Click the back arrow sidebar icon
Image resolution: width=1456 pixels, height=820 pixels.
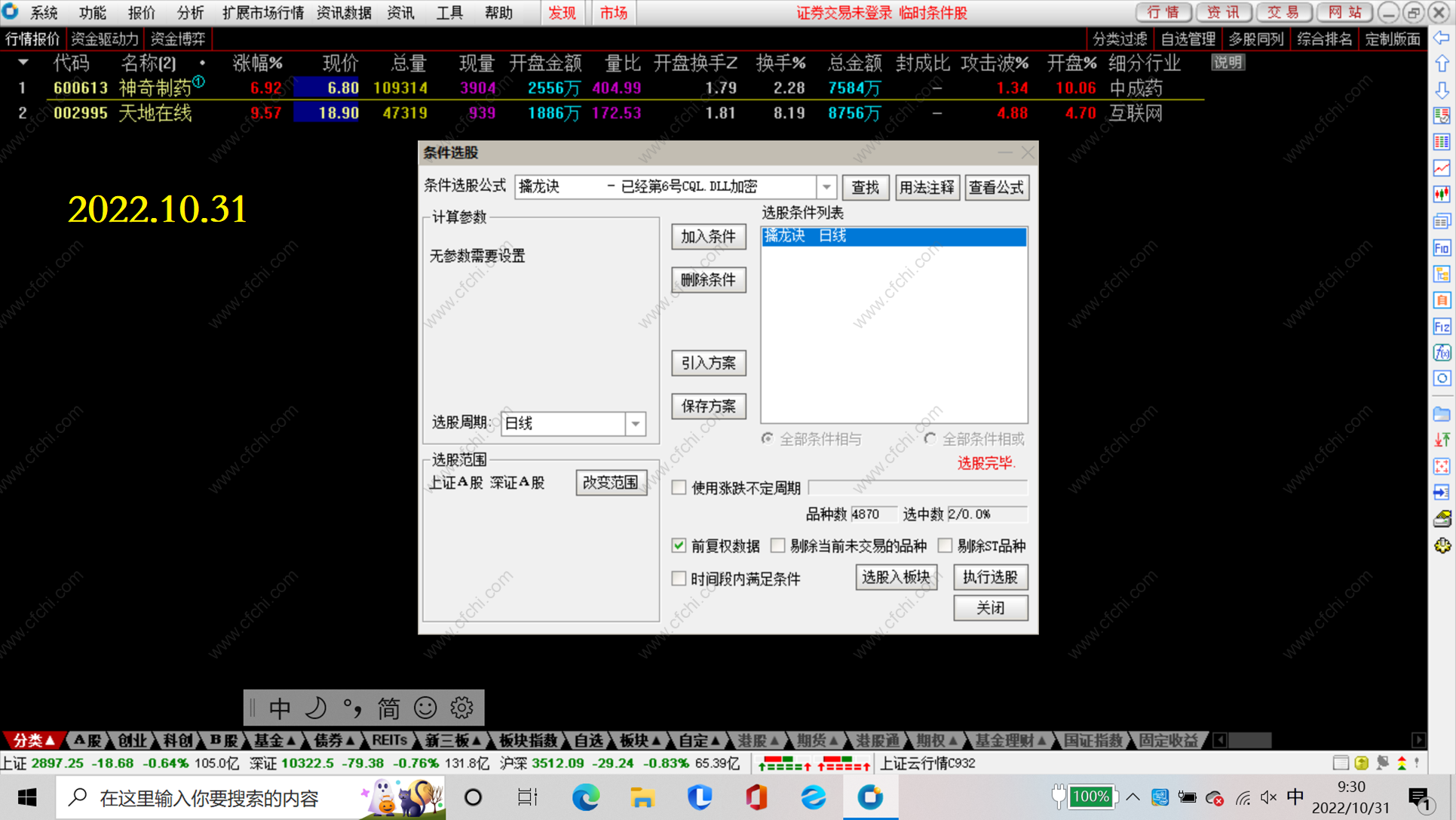(1442, 38)
